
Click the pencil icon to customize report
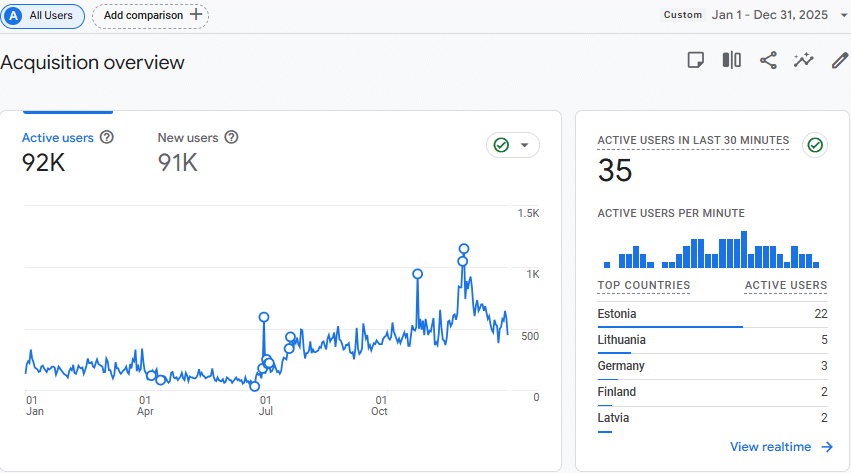click(x=840, y=61)
